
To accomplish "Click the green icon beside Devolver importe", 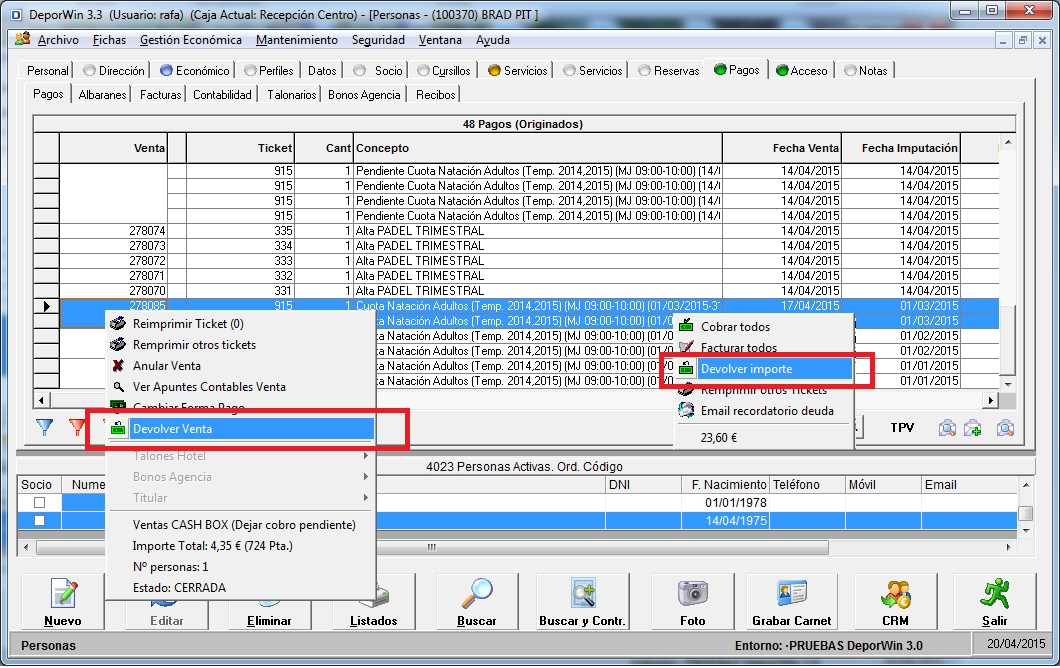I will (686, 368).
